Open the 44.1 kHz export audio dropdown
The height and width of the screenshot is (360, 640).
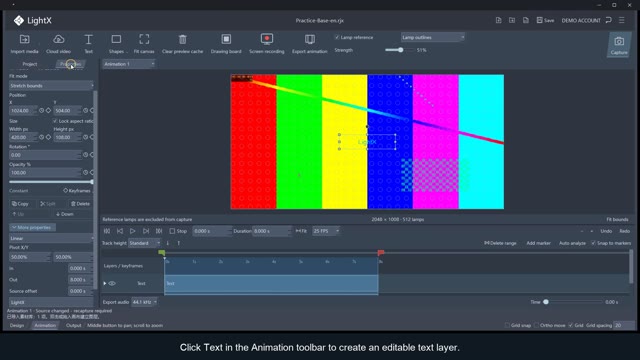point(144,302)
